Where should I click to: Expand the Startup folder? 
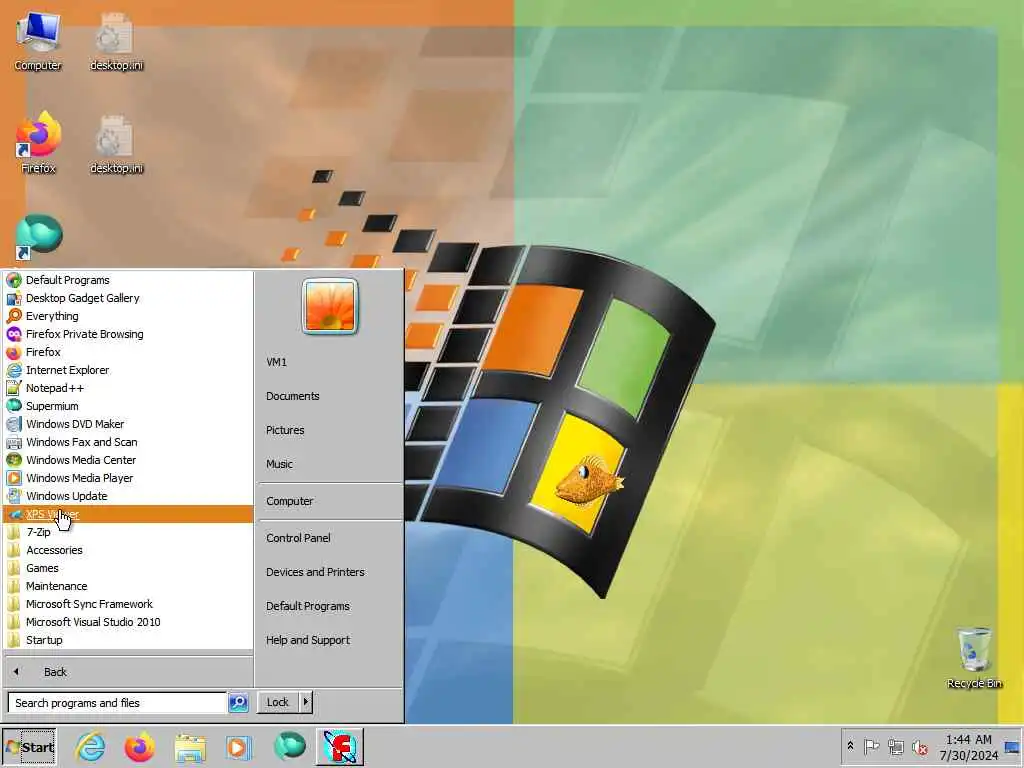coord(128,640)
